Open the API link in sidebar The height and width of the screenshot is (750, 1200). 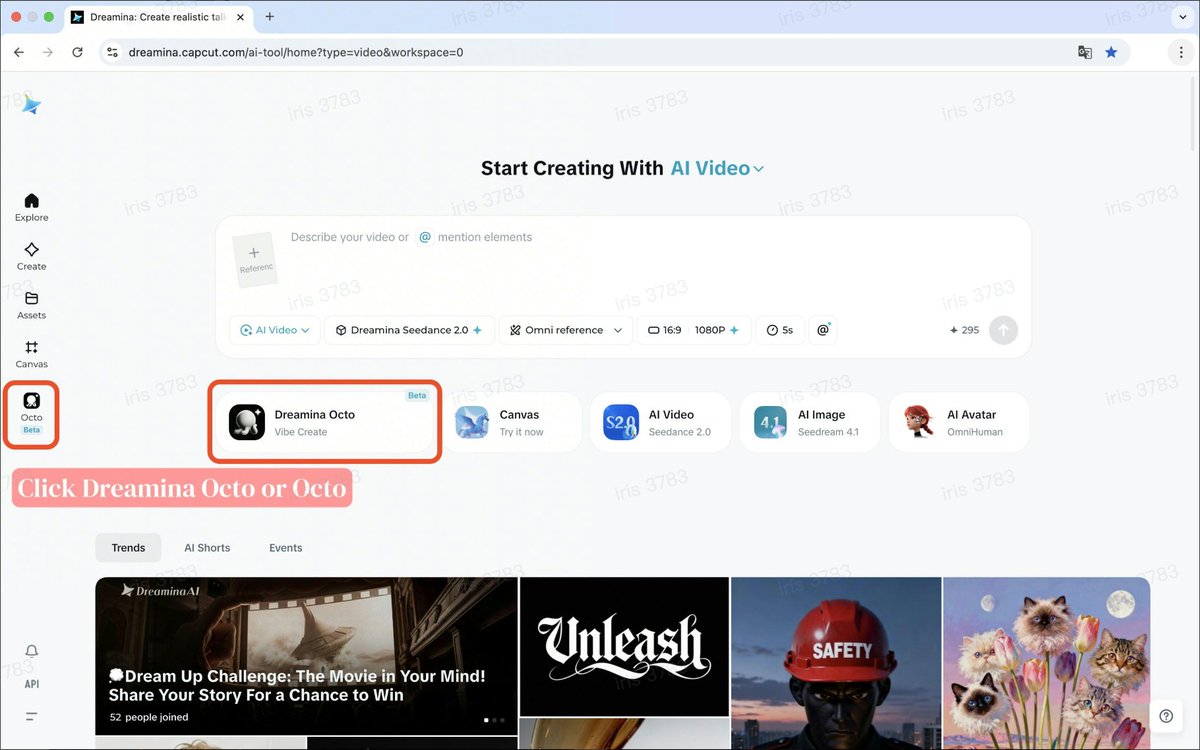tap(31, 684)
